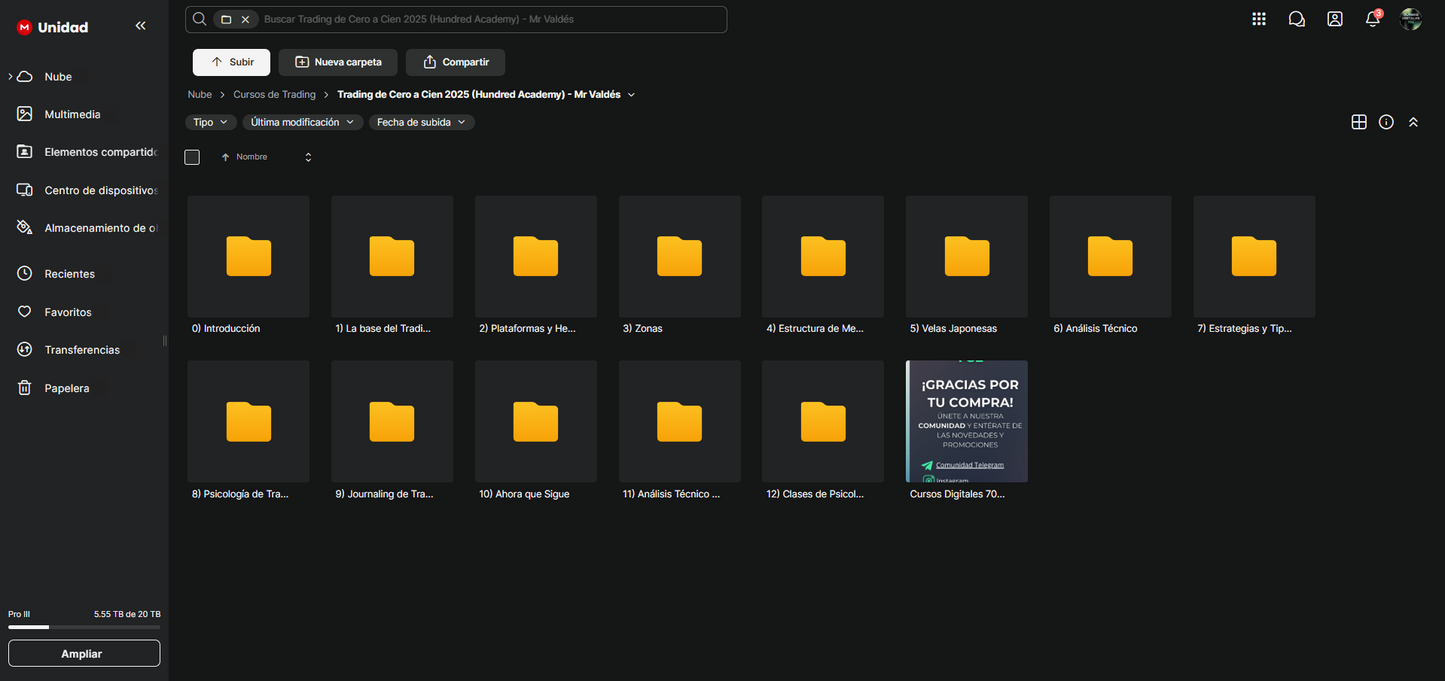Switch view using grid view icon
This screenshot has height=681, width=1445.
coord(1359,122)
